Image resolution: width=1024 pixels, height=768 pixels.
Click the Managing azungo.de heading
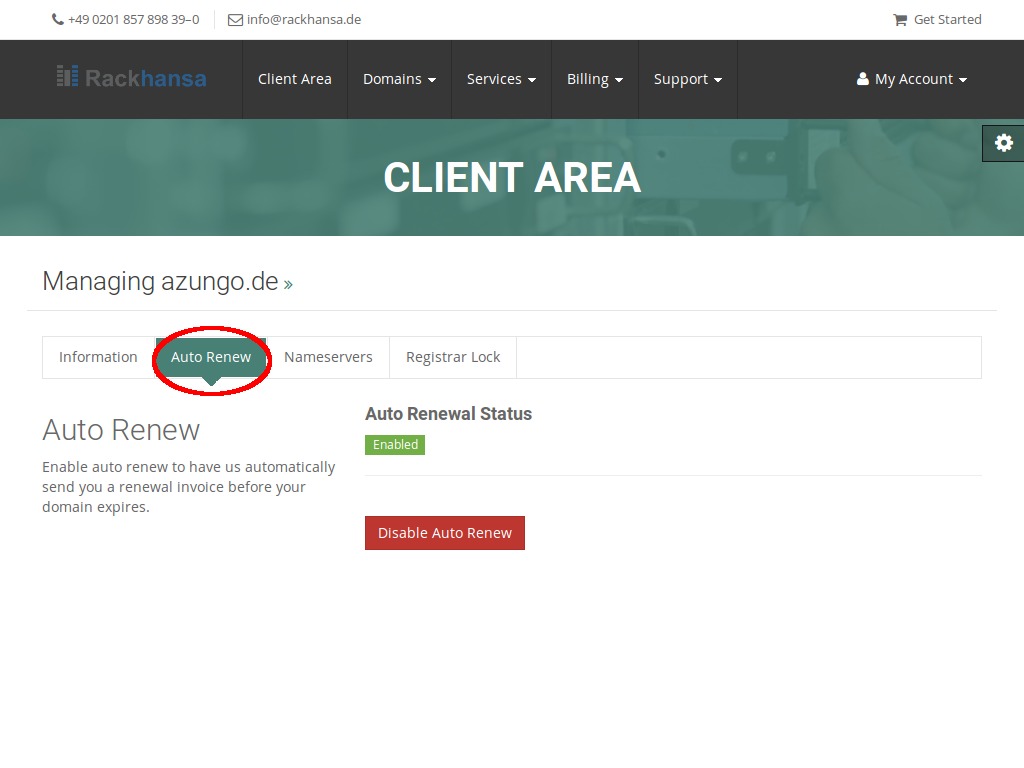coord(161,281)
